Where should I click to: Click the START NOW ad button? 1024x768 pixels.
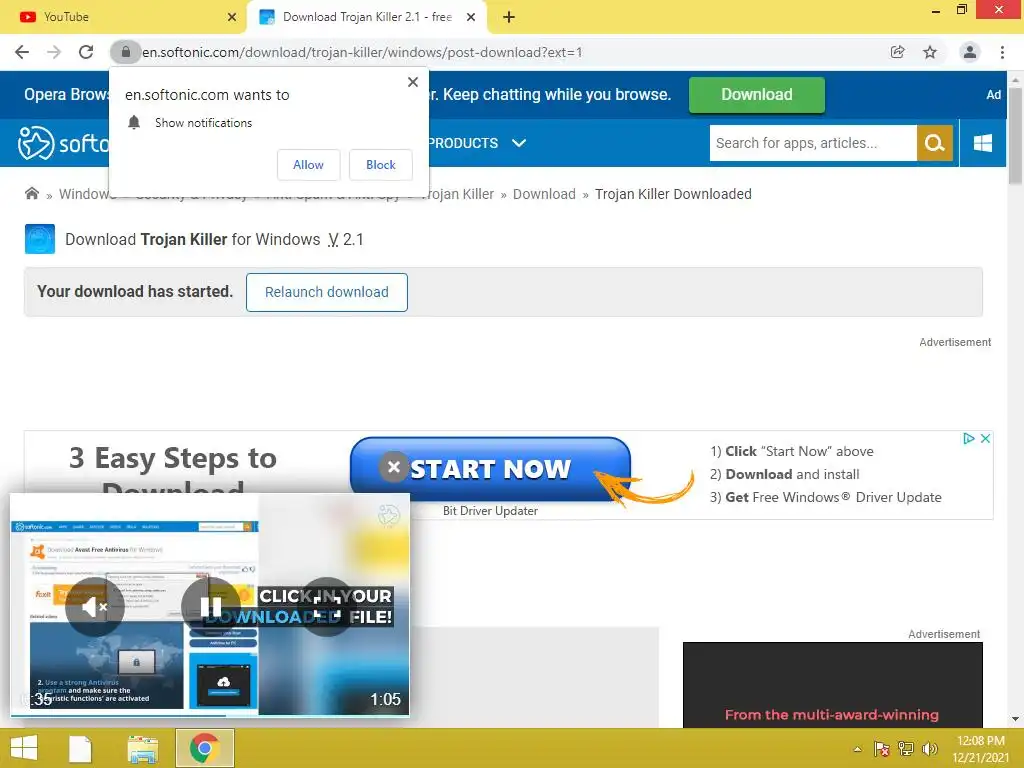click(490, 469)
